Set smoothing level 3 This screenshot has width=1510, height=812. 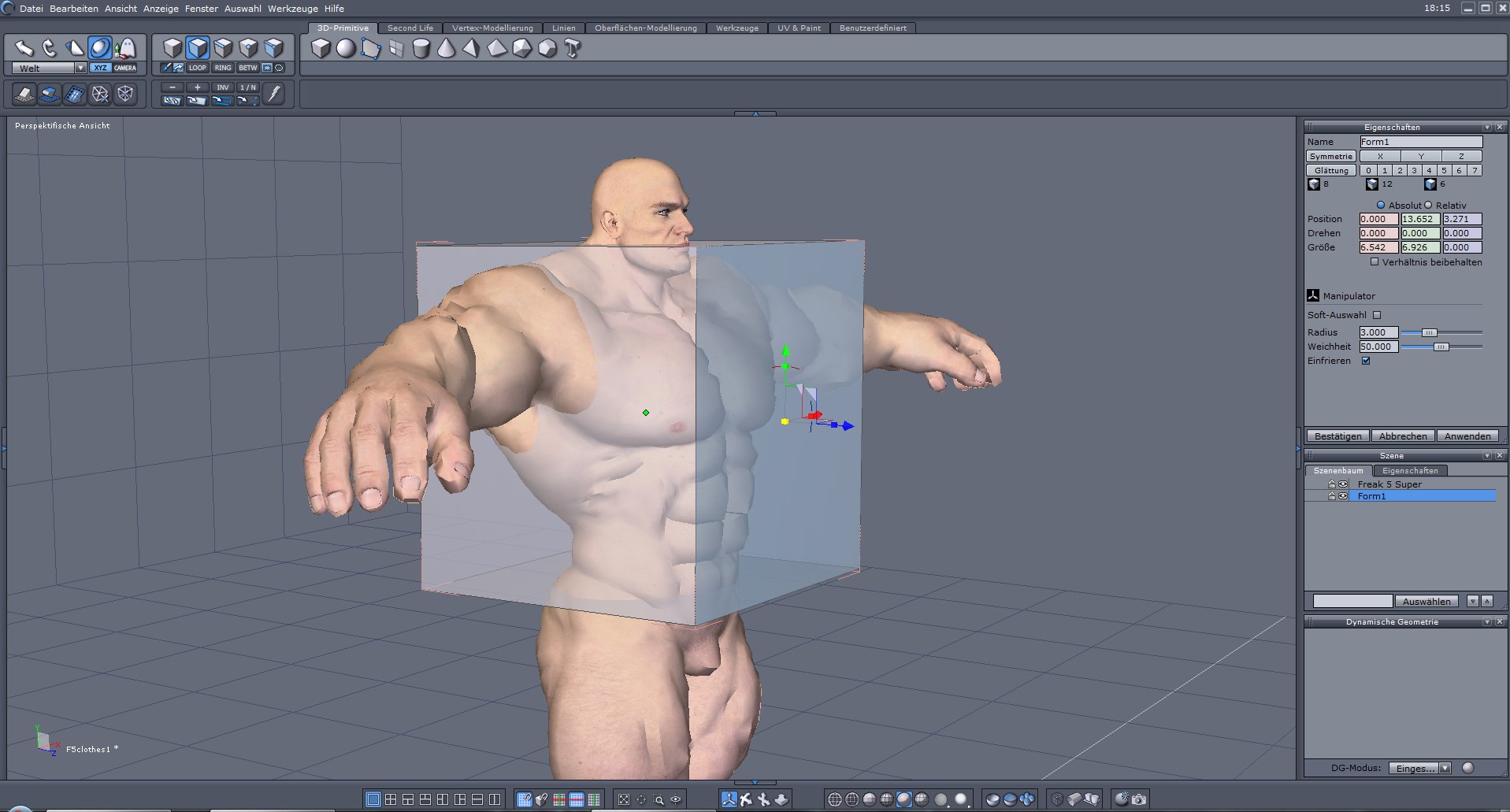click(1414, 170)
